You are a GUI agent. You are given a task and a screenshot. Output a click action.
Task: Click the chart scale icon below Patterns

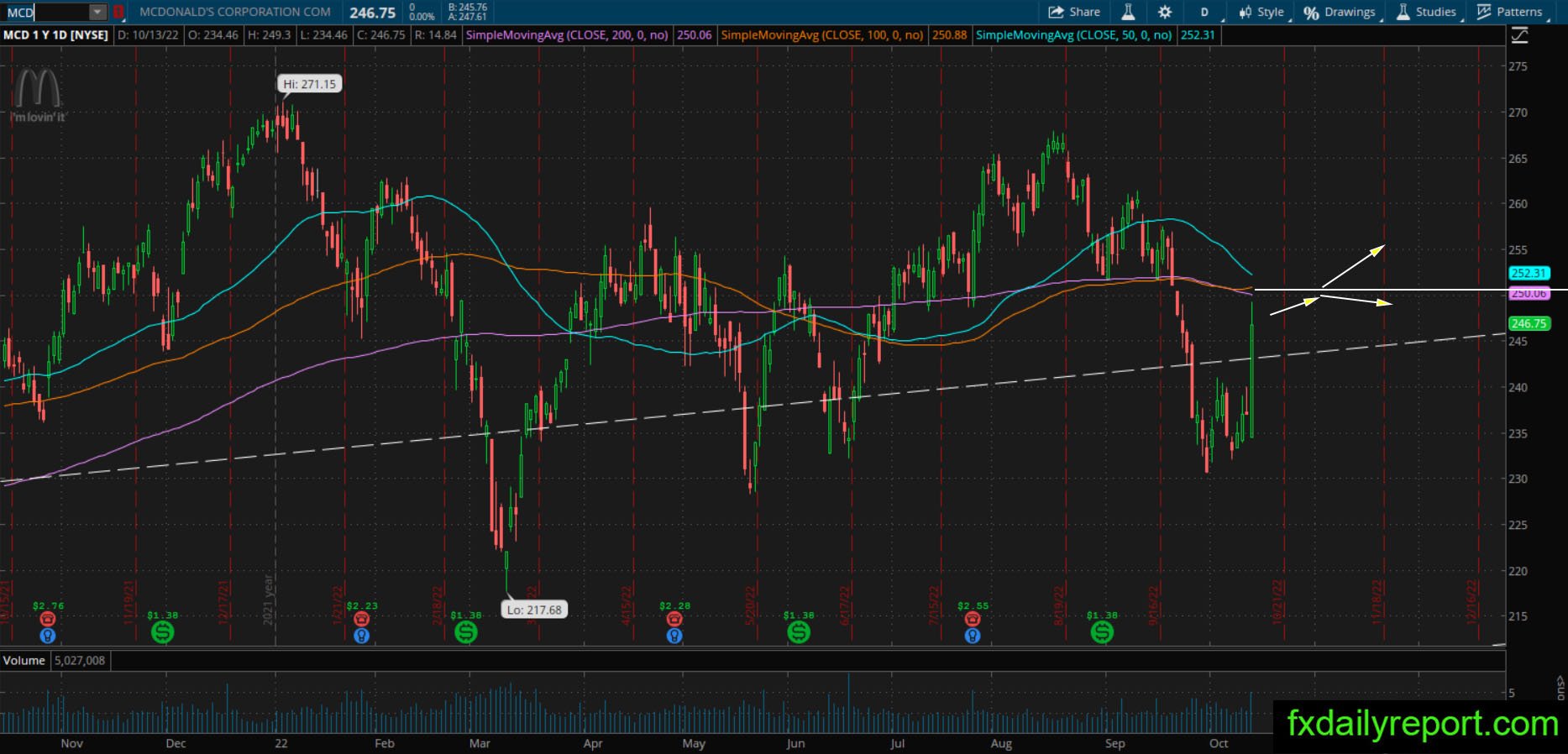[1519, 35]
